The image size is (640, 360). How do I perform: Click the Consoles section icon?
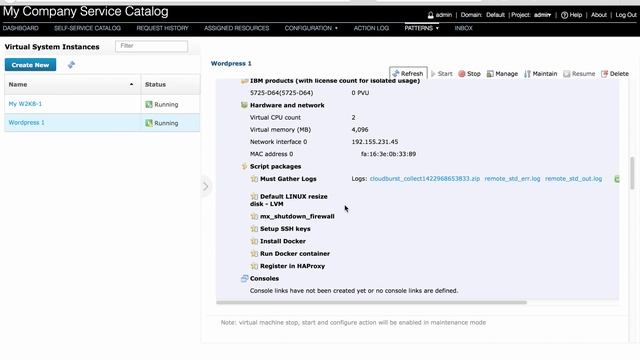pos(244,278)
